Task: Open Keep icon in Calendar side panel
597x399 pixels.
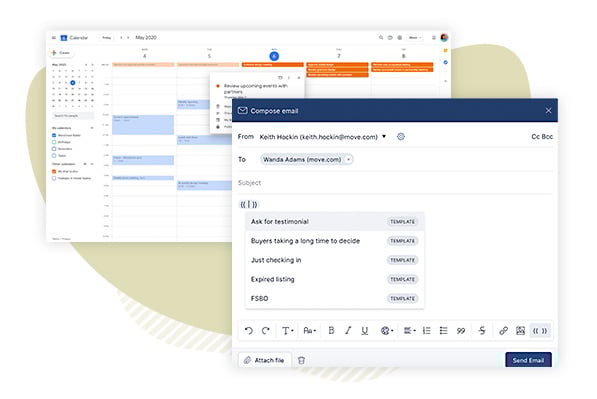Action: [x=445, y=50]
